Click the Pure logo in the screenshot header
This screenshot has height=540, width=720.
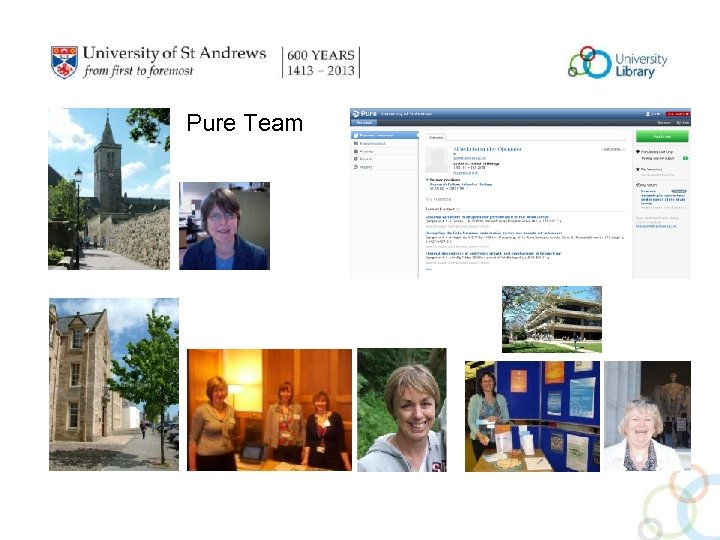coord(365,113)
